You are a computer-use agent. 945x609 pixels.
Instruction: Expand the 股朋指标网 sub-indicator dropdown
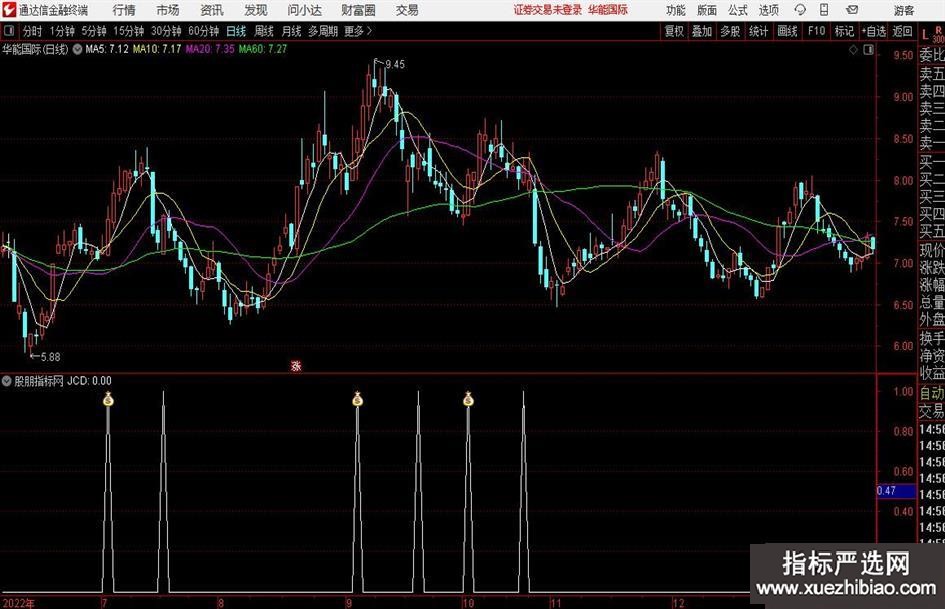pyautogui.click(x=7, y=381)
